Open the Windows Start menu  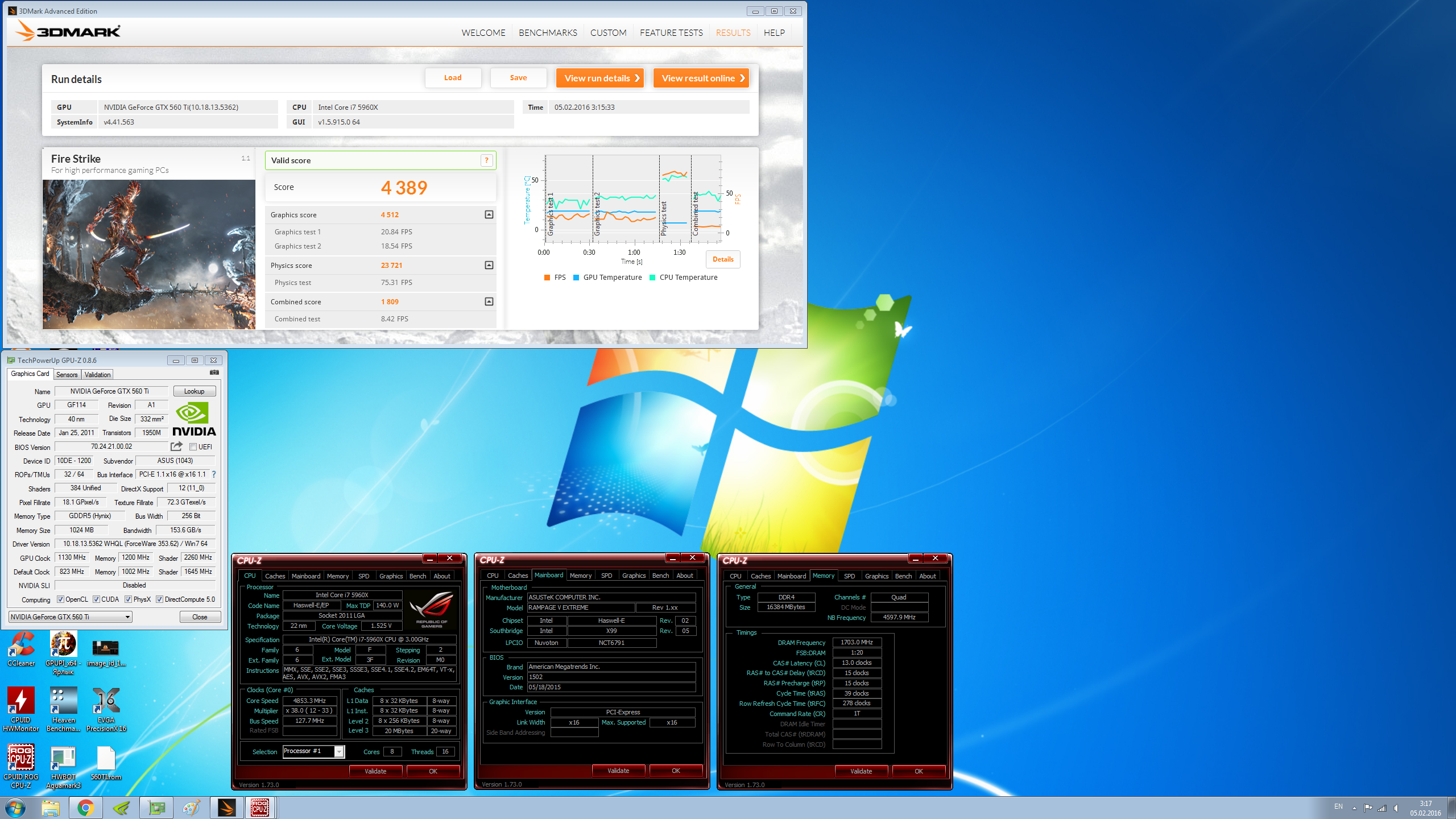[x=15, y=808]
